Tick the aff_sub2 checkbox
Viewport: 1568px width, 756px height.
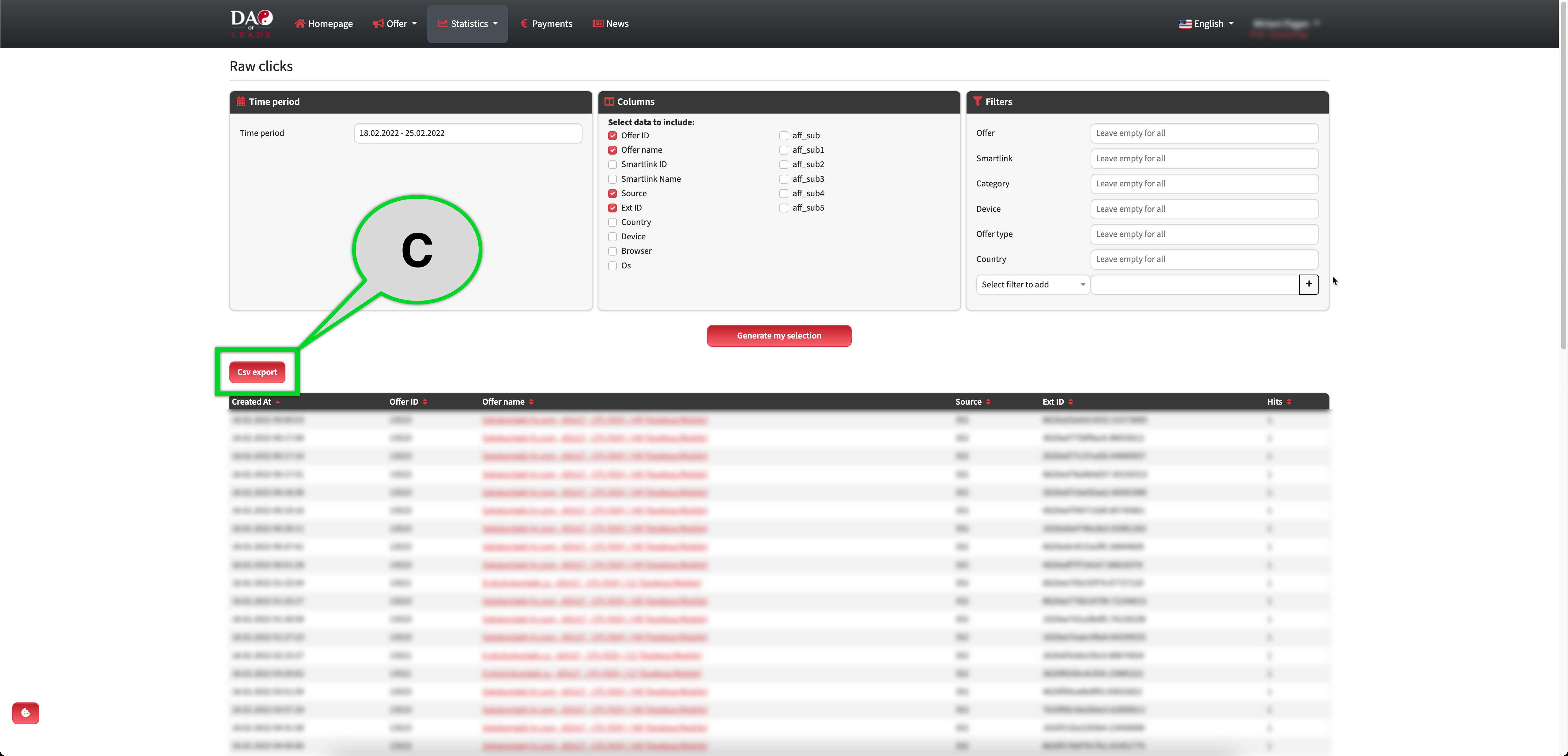783,165
